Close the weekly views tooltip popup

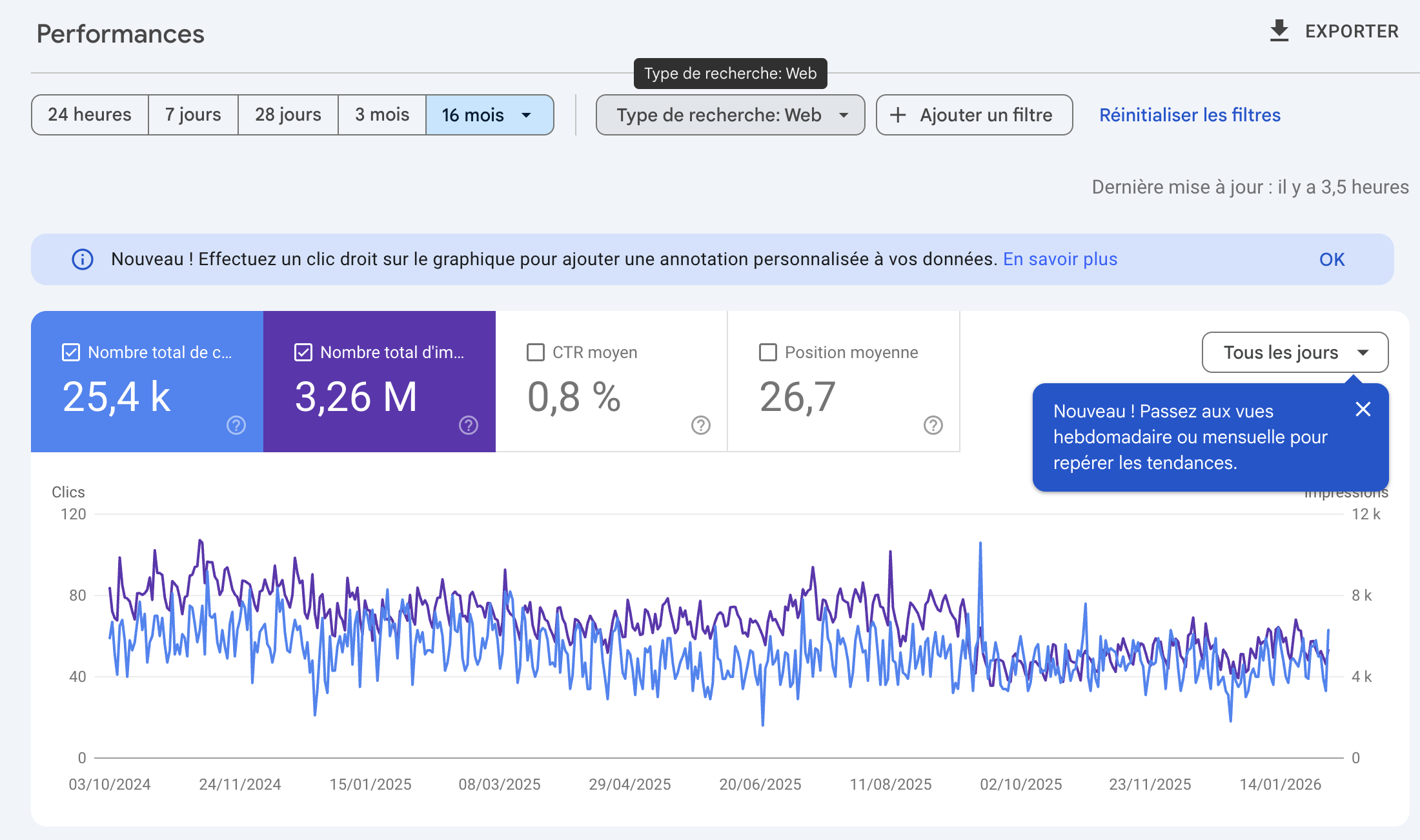(x=1363, y=409)
